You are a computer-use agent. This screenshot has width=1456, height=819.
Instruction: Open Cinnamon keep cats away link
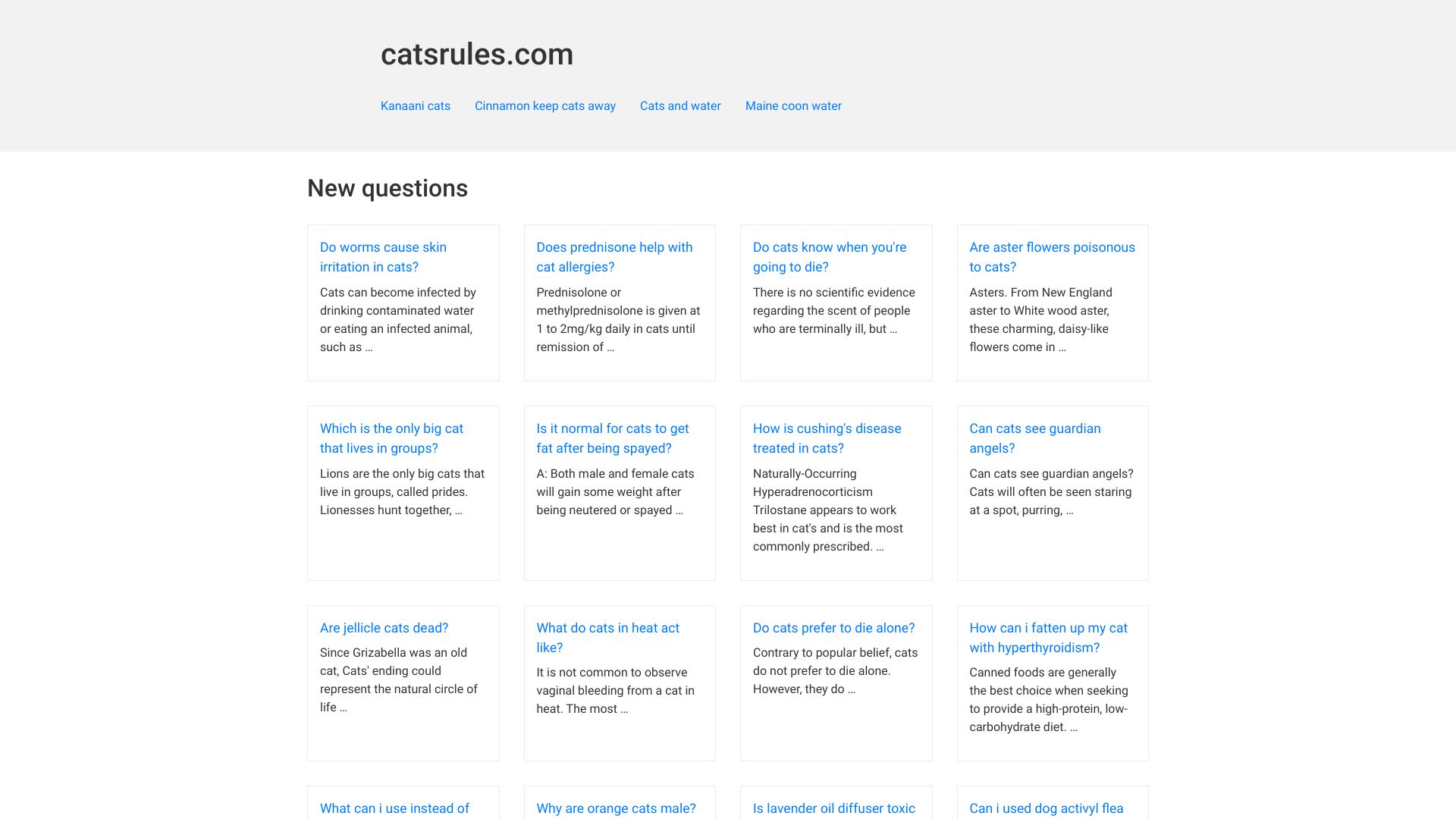point(544,106)
